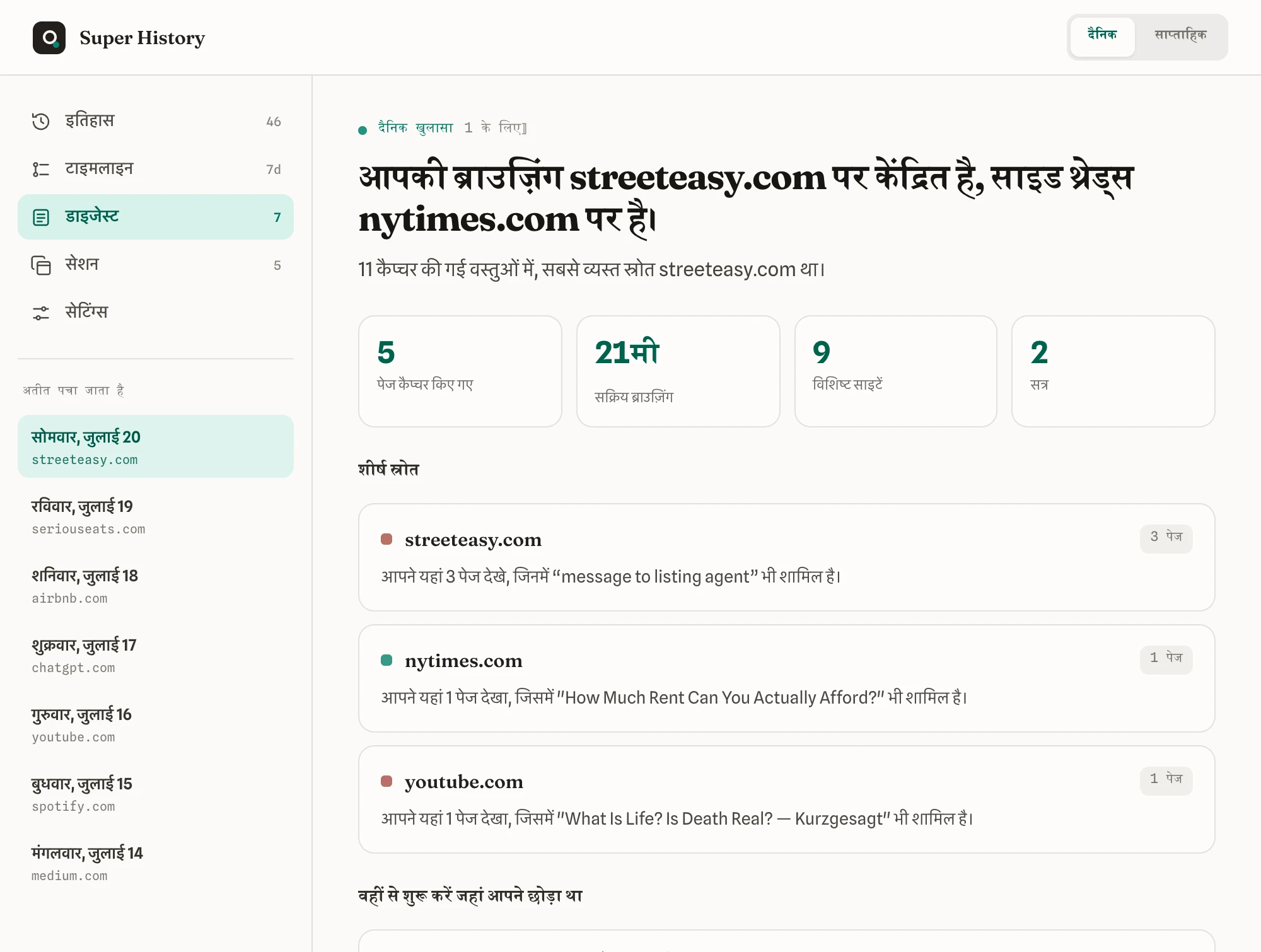This screenshot has height=952, width=1261.
Task: Click the शीर्ष स्रोत heading
Action: coord(388,470)
